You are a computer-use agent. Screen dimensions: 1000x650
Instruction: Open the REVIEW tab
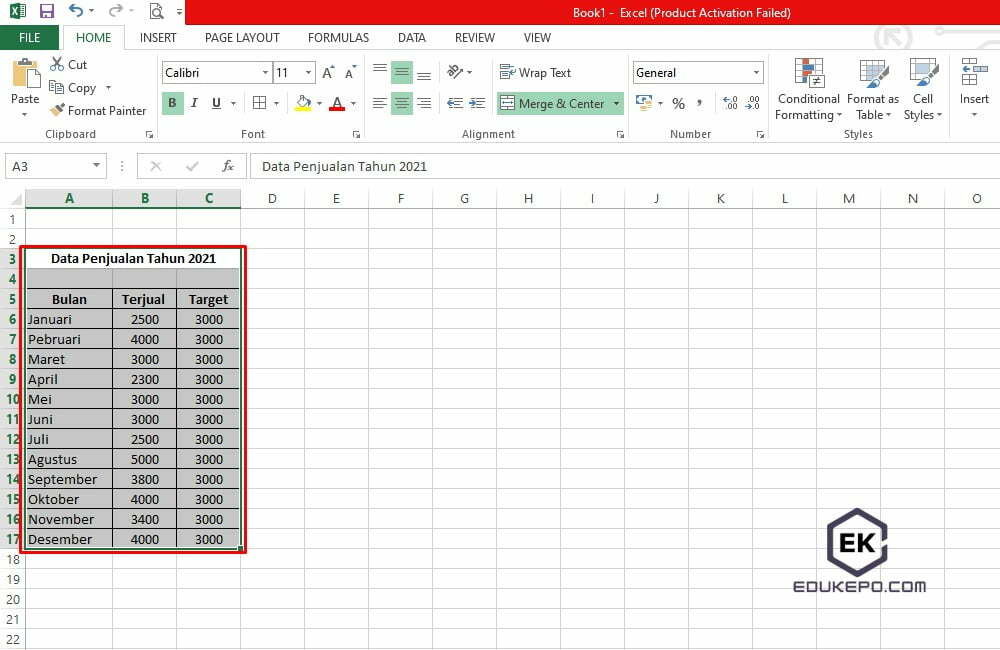(474, 37)
